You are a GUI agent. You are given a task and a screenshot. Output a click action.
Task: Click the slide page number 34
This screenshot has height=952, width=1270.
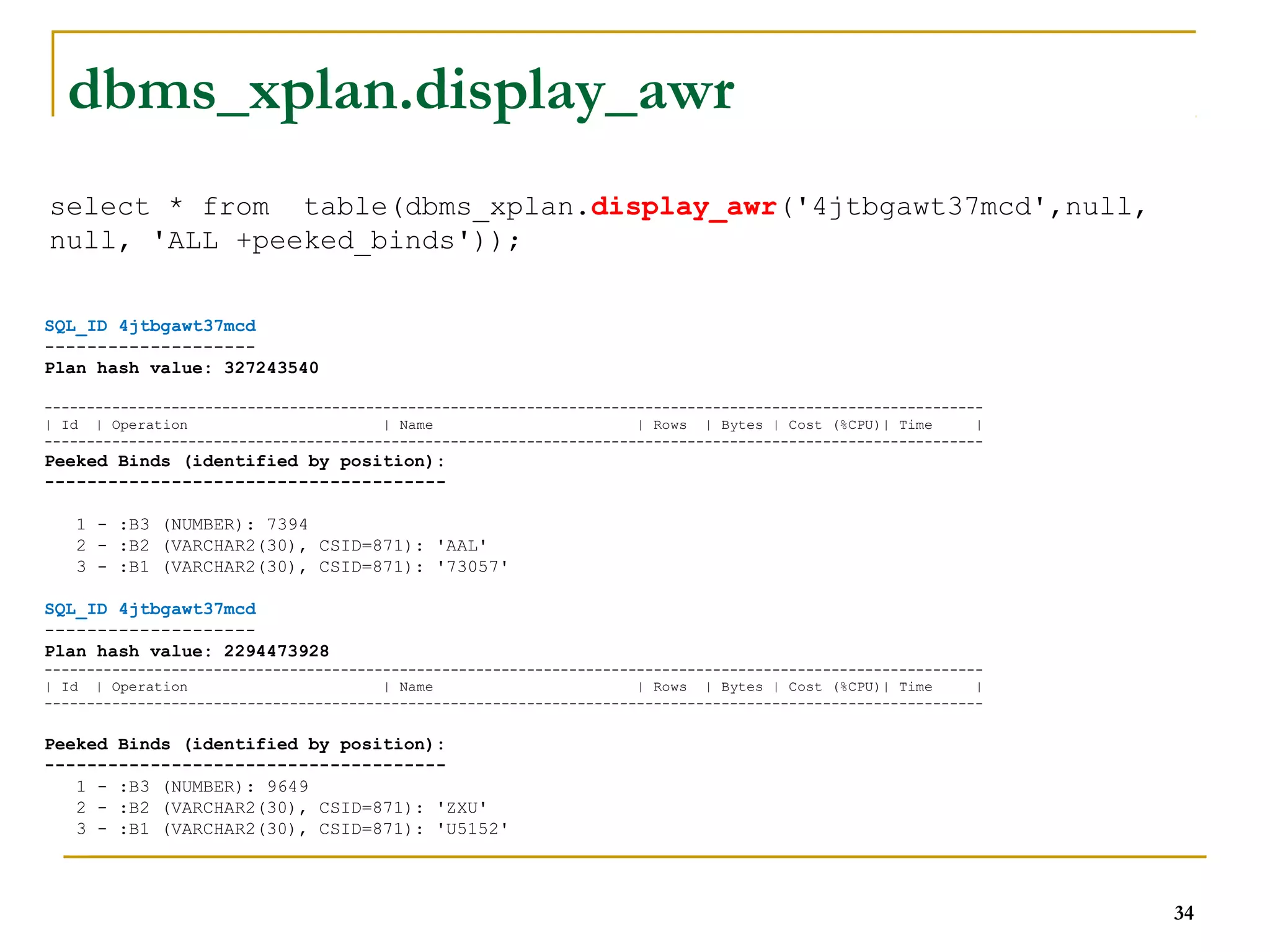[x=1184, y=913]
